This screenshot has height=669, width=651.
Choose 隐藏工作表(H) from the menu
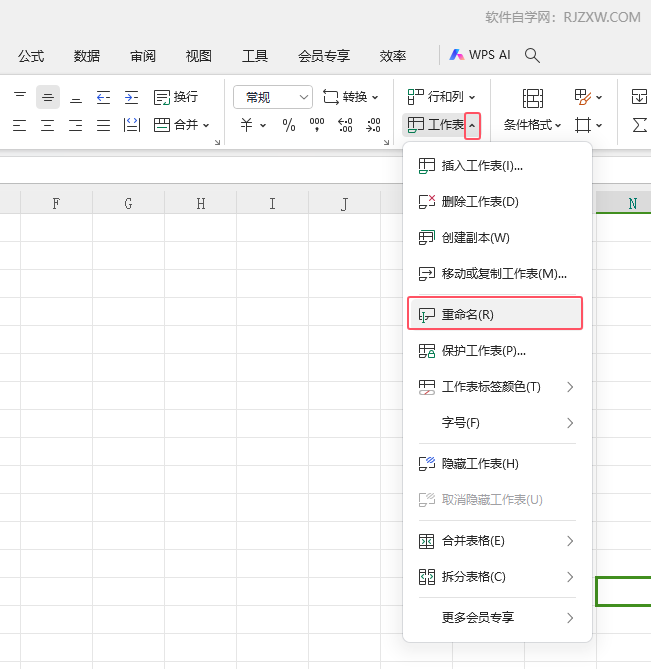click(x=497, y=464)
